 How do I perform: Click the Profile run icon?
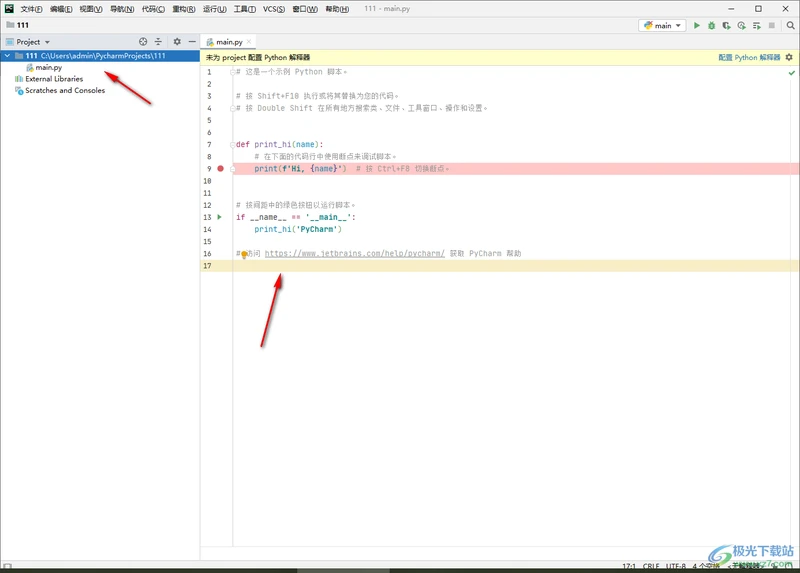[741, 26]
